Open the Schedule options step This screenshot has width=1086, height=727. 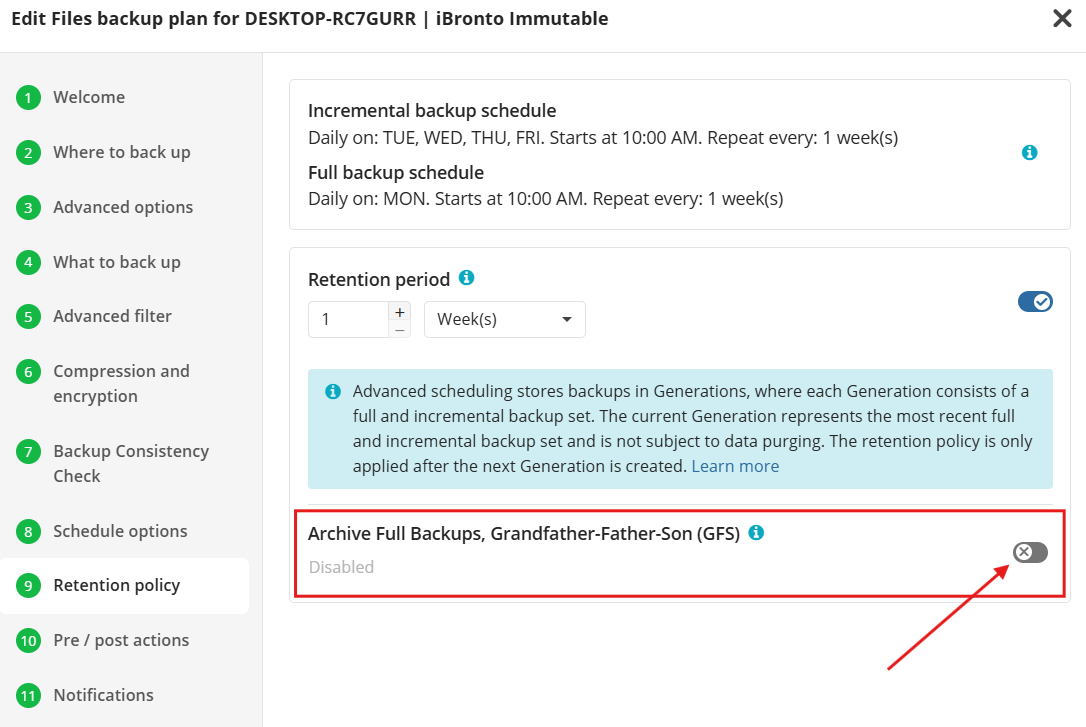[120, 531]
